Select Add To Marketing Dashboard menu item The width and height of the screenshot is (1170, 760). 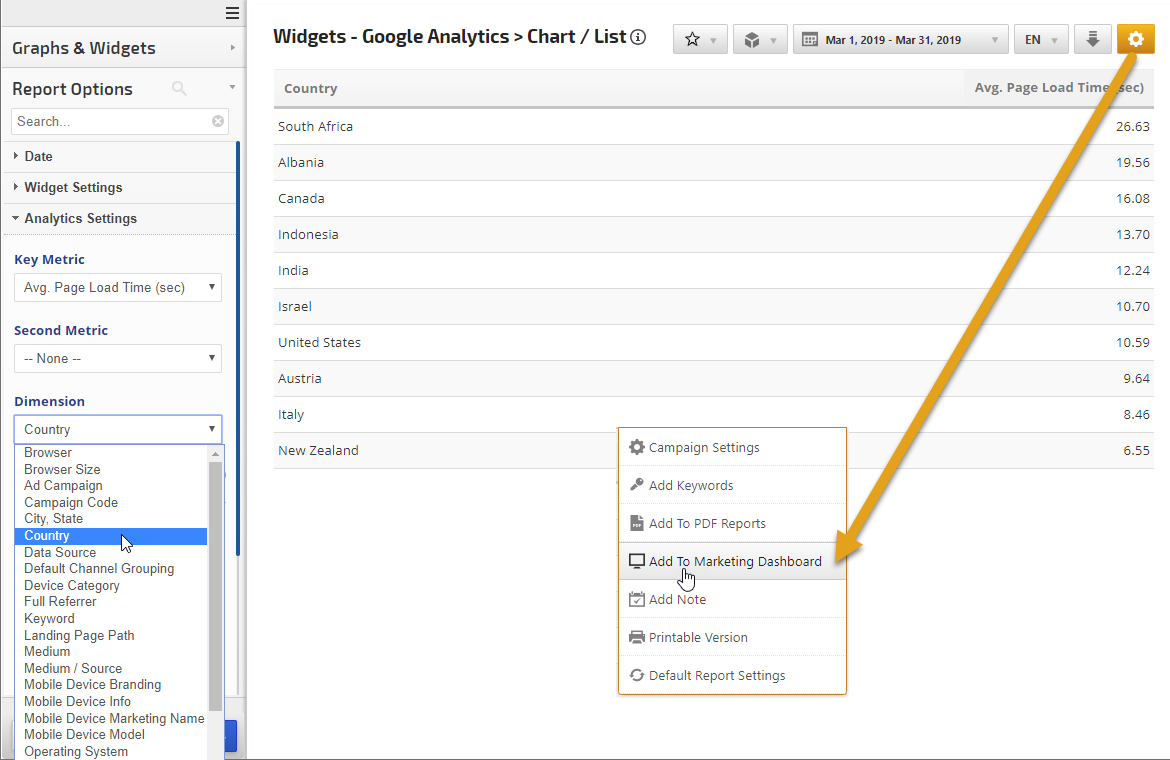click(734, 562)
